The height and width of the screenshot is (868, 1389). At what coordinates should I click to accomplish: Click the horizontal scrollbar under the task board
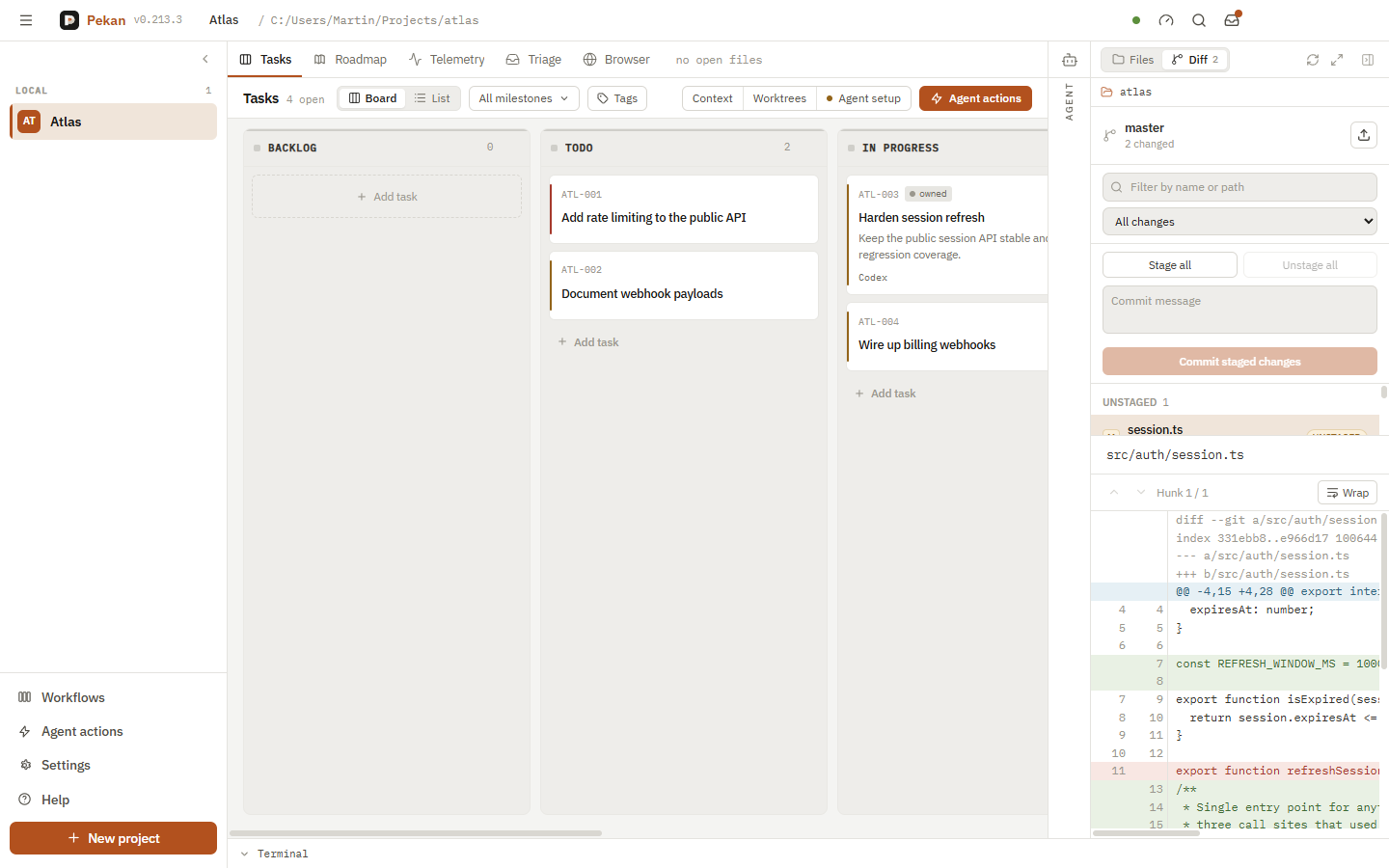(x=416, y=833)
